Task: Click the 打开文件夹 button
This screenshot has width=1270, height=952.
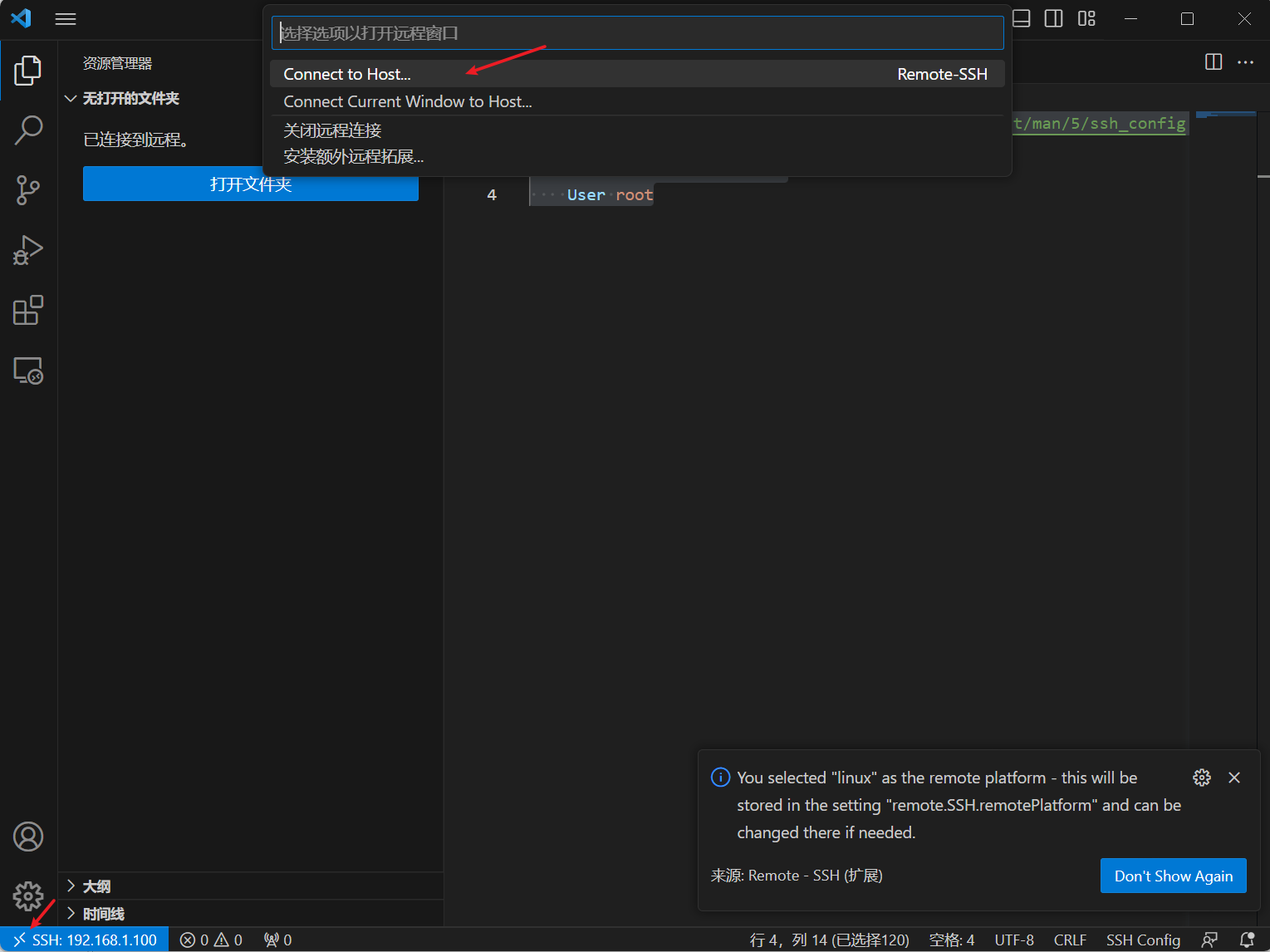Action: [x=251, y=184]
